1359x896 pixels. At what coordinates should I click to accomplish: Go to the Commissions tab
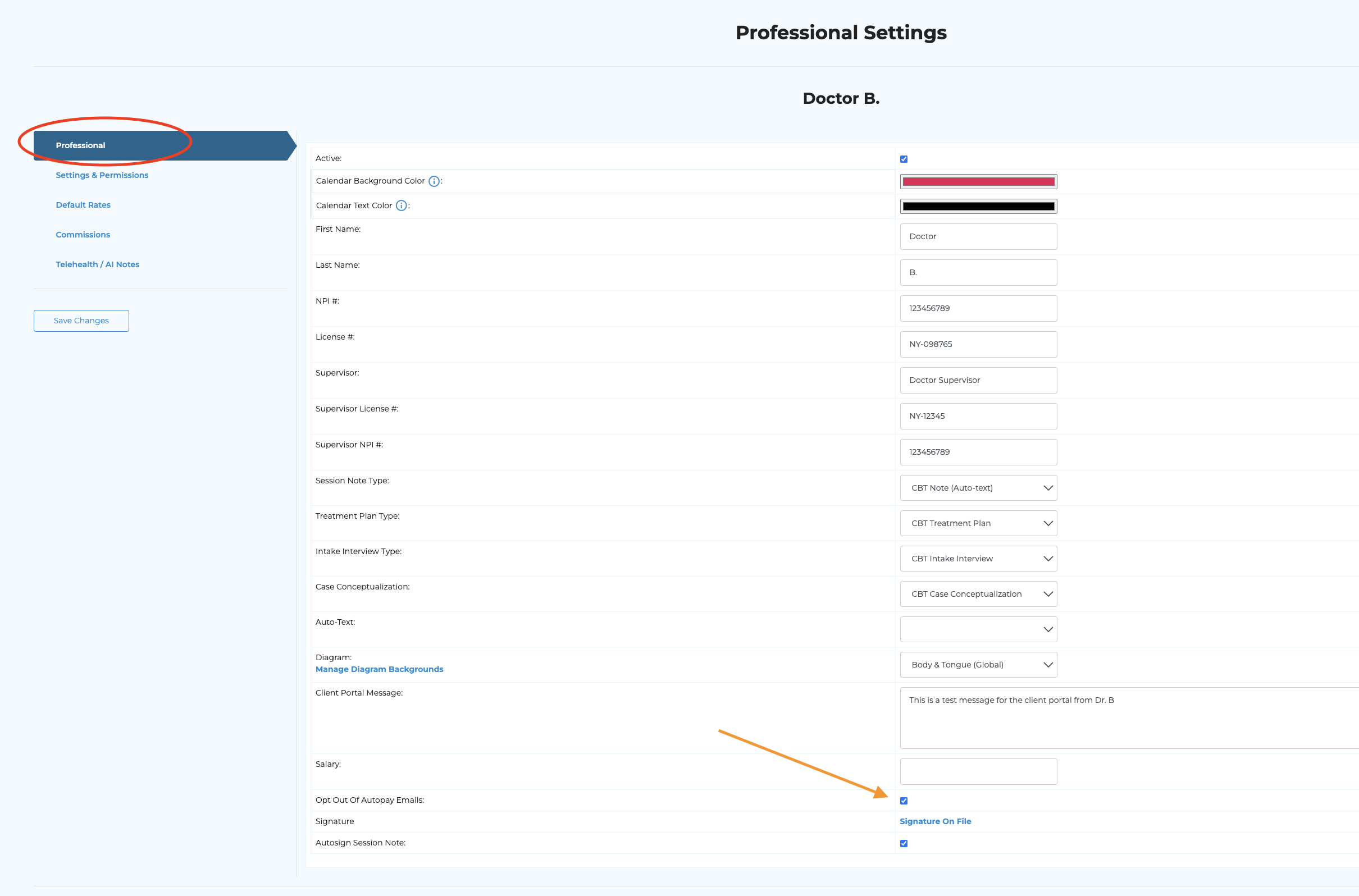point(83,235)
